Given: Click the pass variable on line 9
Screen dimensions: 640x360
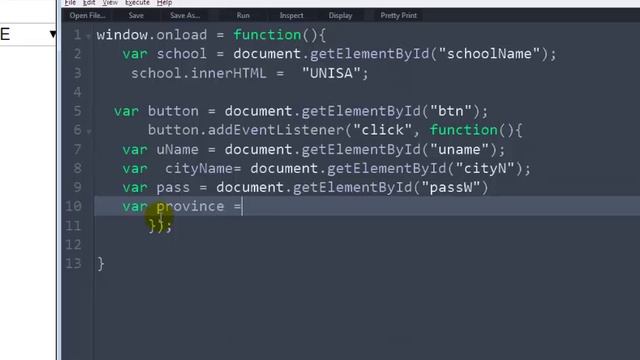Looking at the screenshot, I should point(173,188).
